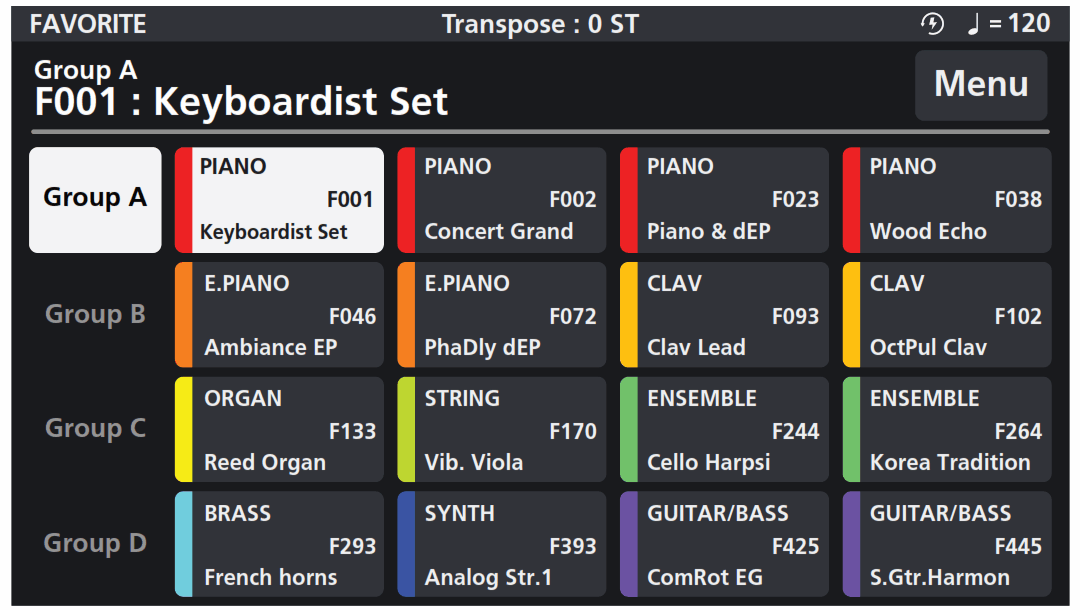The height and width of the screenshot is (610, 1080).
Task: Load the Piano & dEP favorite
Action: 724,199
